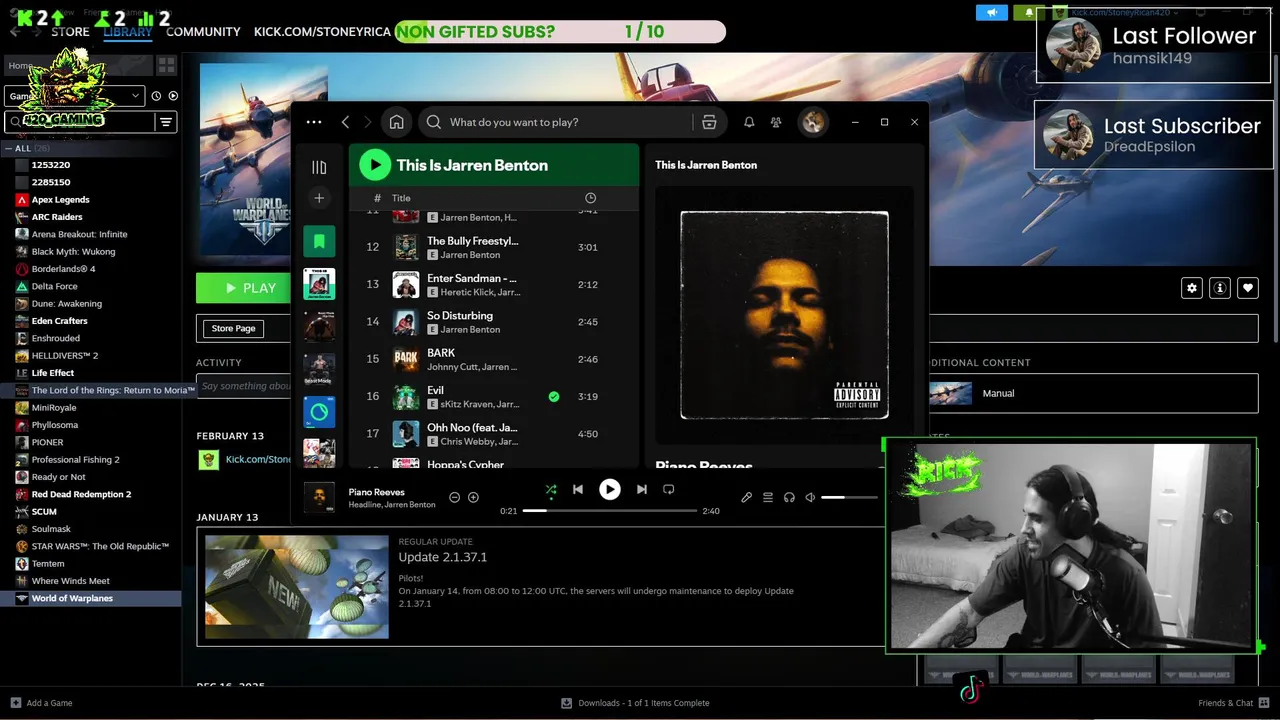Open the Games filter dropdown in Steam
The height and width of the screenshot is (720, 1280).
pos(75,96)
